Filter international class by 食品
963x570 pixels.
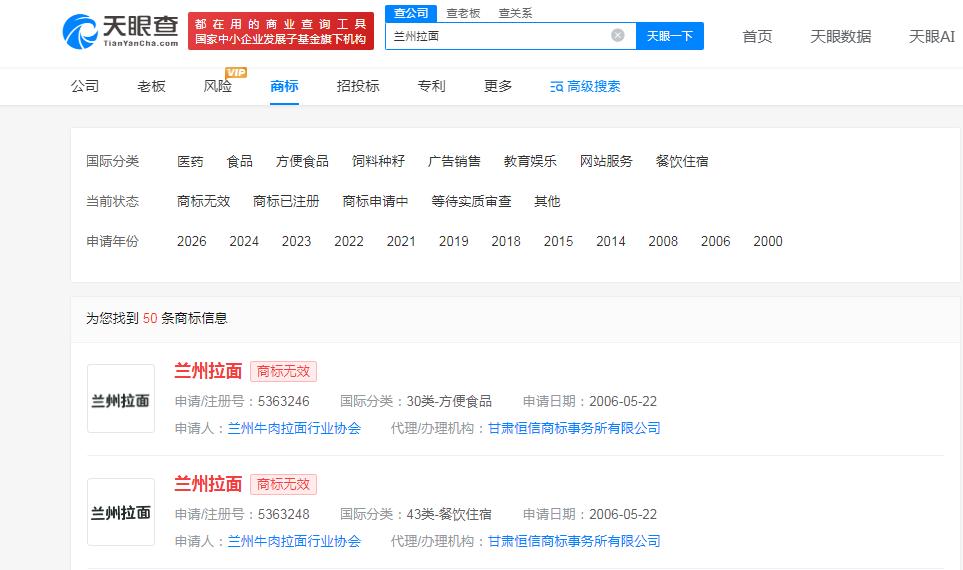pos(240,162)
